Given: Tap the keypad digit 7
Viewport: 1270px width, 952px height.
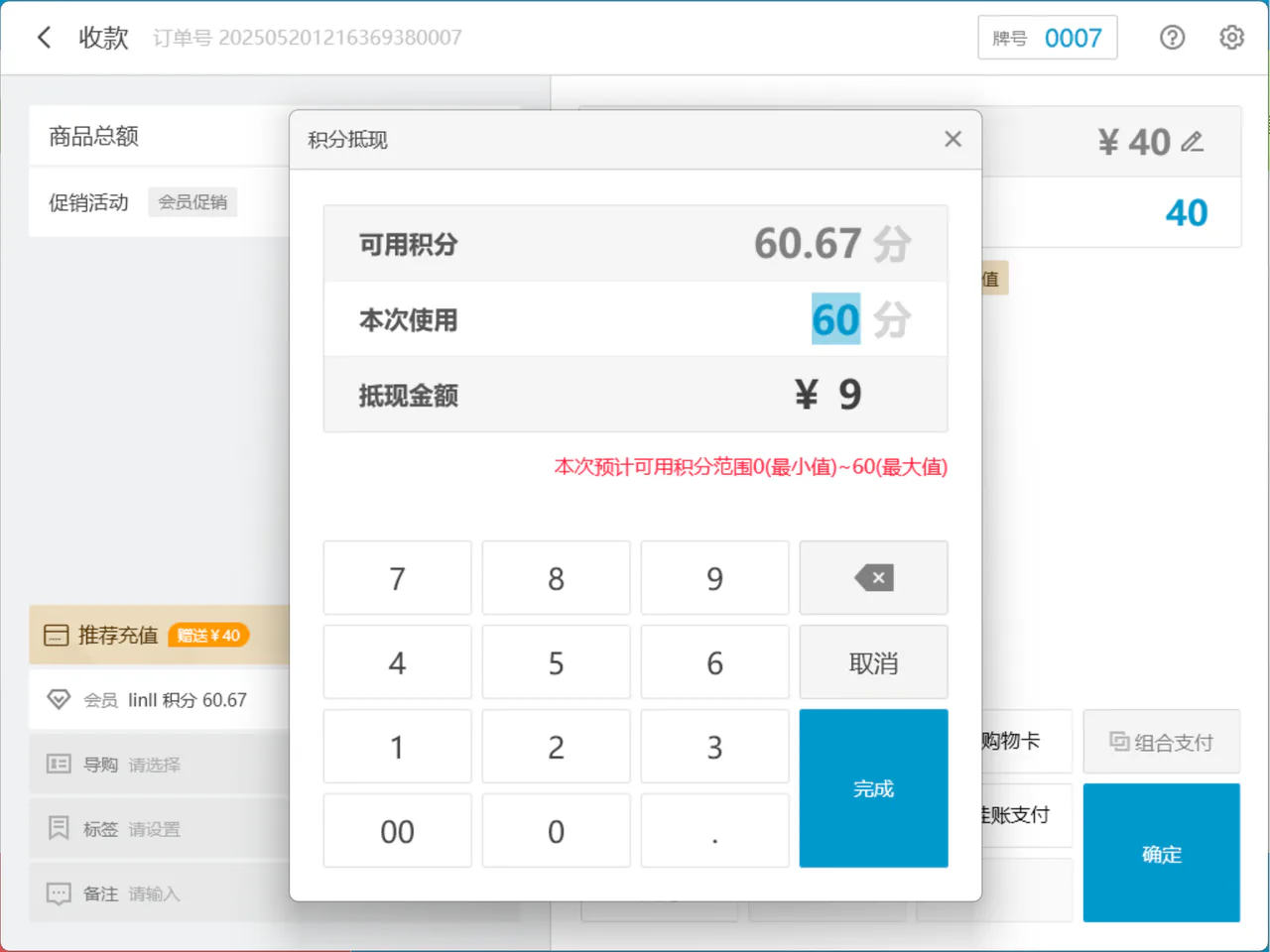Looking at the screenshot, I should [x=397, y=578].
